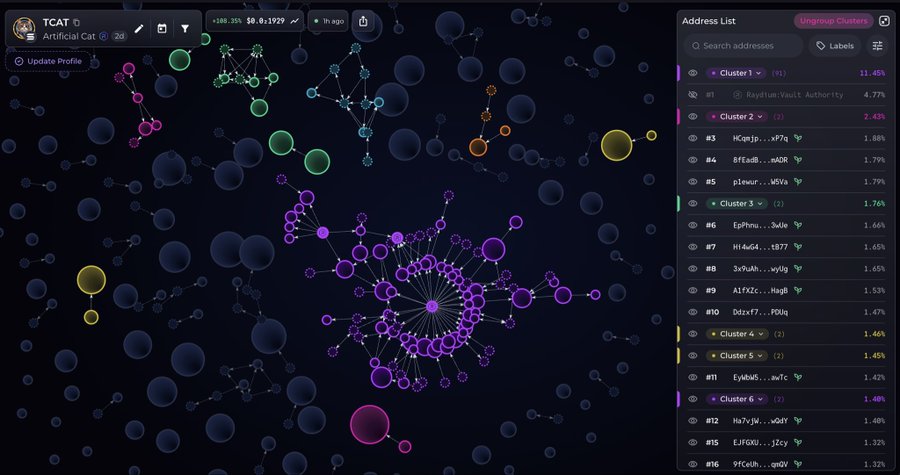Click the share export icon
The height and width of the screenshot is (475, 900).
tap(363, 21)
